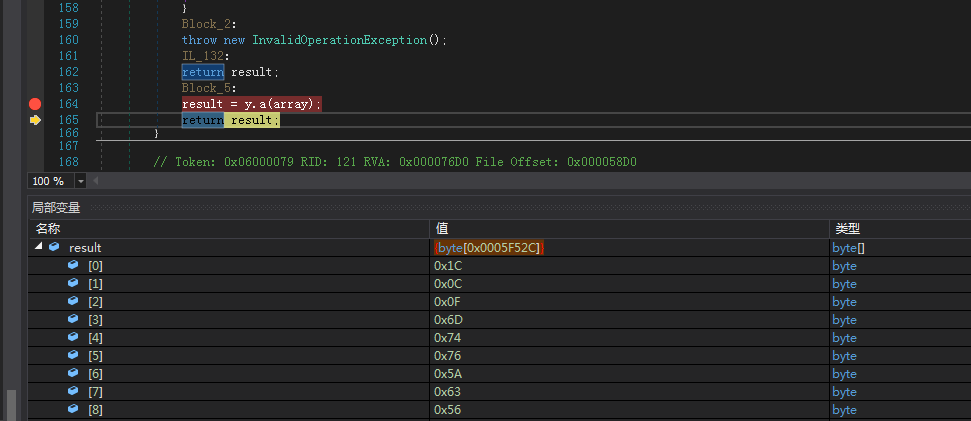Click the value 0x56

(448, 409)
